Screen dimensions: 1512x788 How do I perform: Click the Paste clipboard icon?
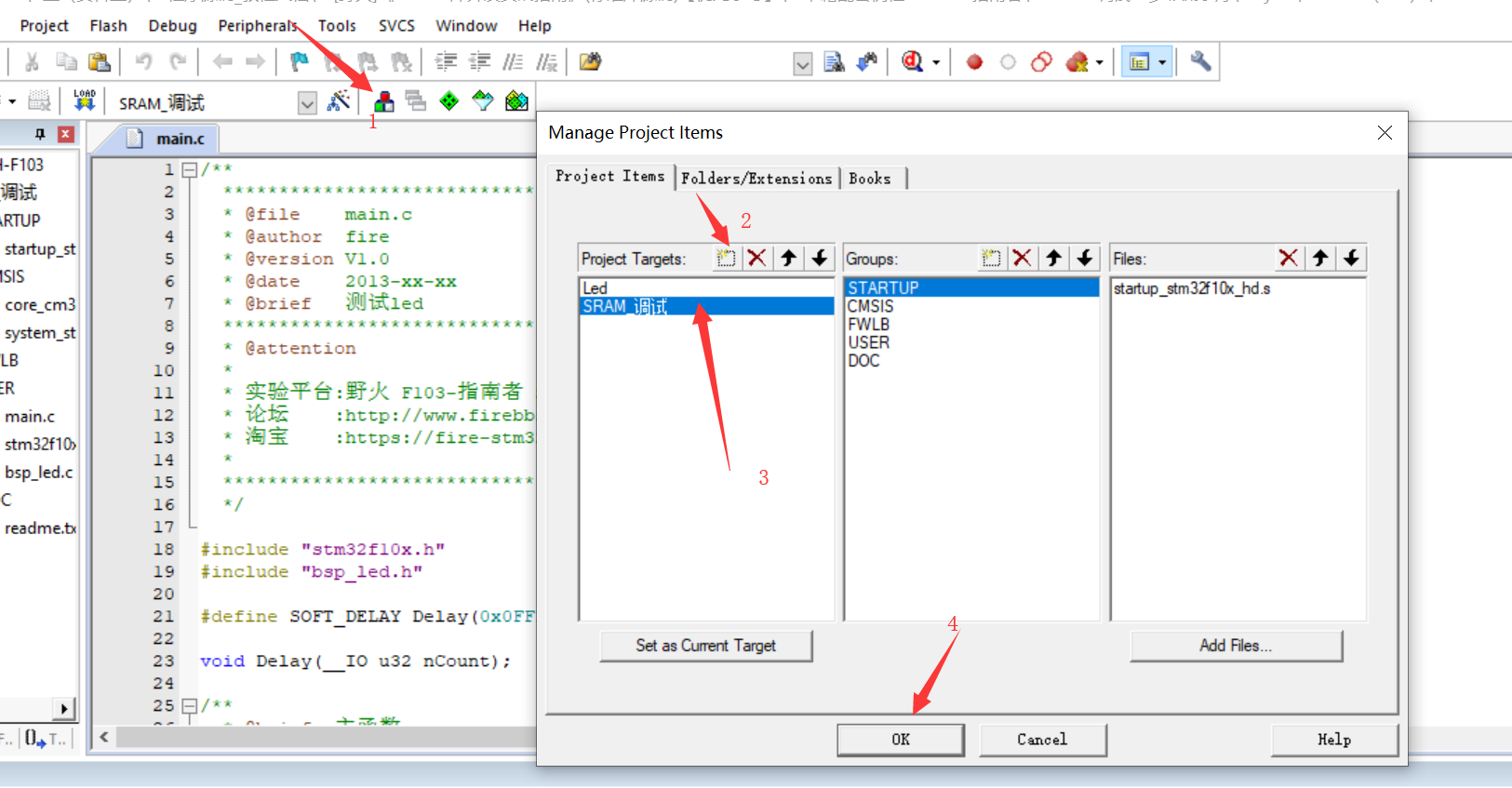100,62
